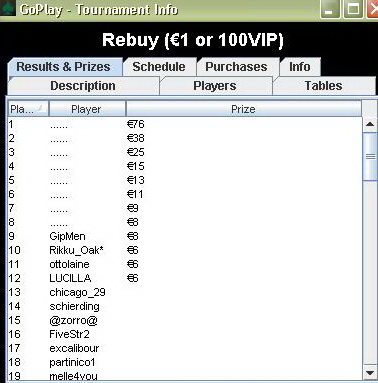Sort by the Prize column header
Image resolution: width=378 pixels, height=383 pixels.
243,109
